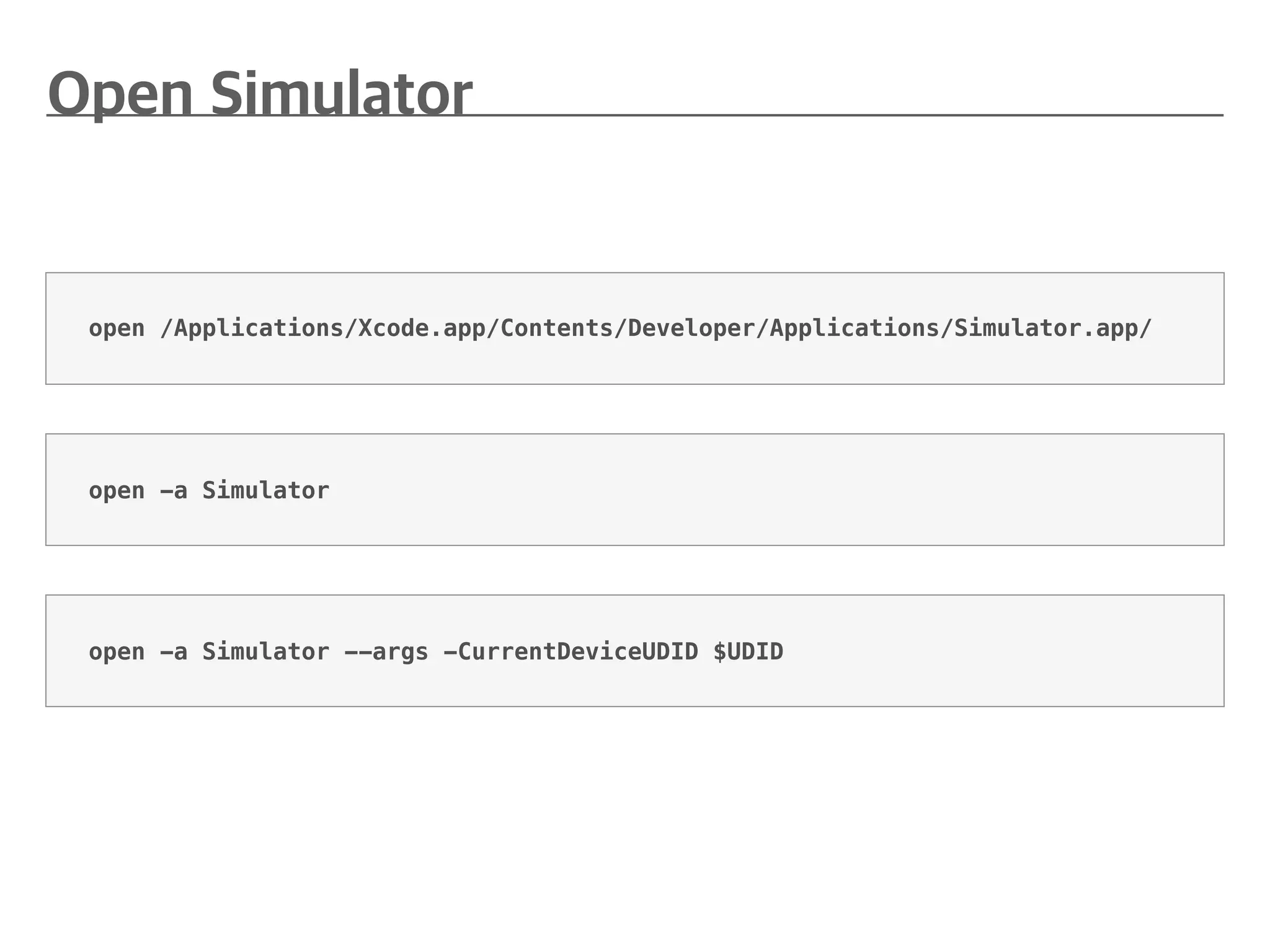The height and width of the screenshot is (952, 1270).
Task: Click the word "Simulator" in the slide title
Action: click(341, 93)
